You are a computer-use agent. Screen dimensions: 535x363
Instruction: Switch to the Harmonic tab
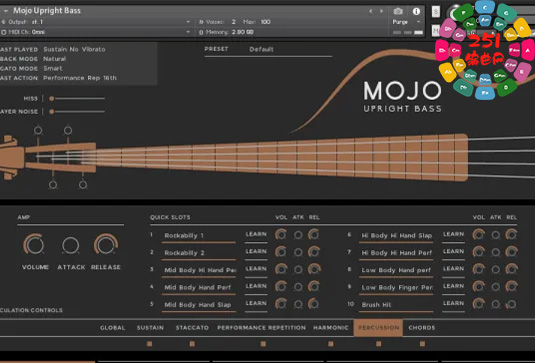point(331,328)
